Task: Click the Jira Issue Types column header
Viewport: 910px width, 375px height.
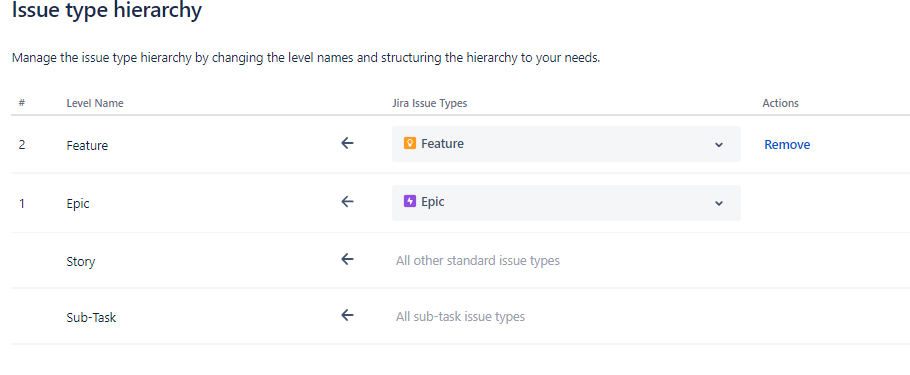Action: point(429,103)
